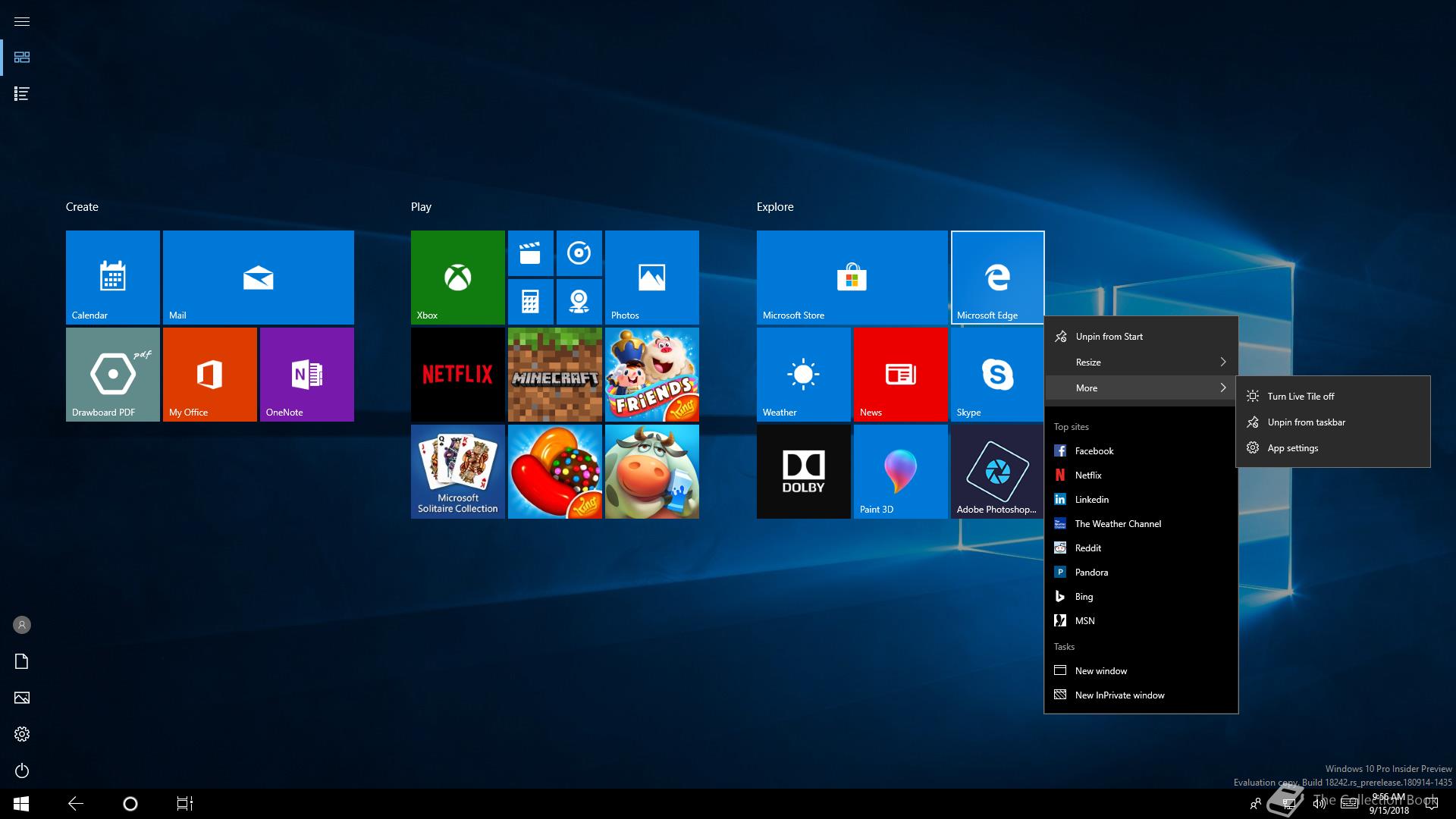This screenshot has width=1456, height=819.
Task: Open Facebook from Top sites
Action: tap(1094, 451)
